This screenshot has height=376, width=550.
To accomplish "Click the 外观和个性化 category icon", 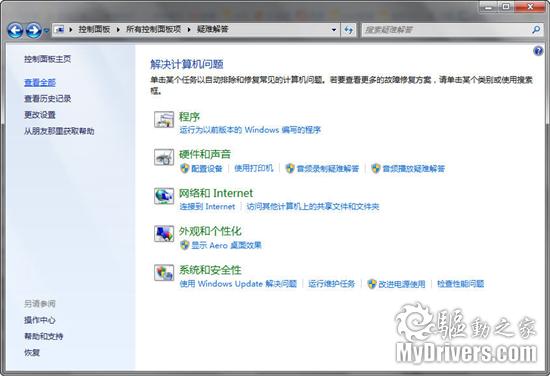I will click(164, 234).
